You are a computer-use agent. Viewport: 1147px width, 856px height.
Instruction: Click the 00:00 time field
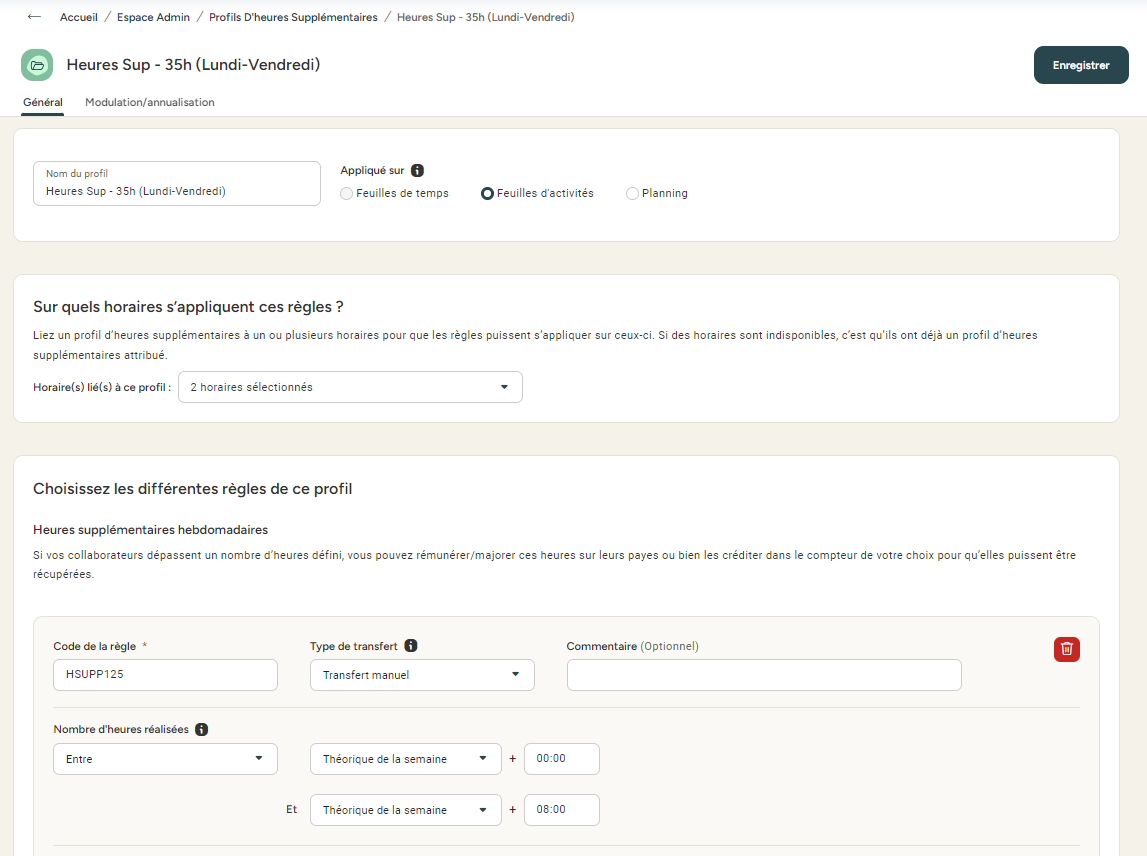tap(562, 759)
